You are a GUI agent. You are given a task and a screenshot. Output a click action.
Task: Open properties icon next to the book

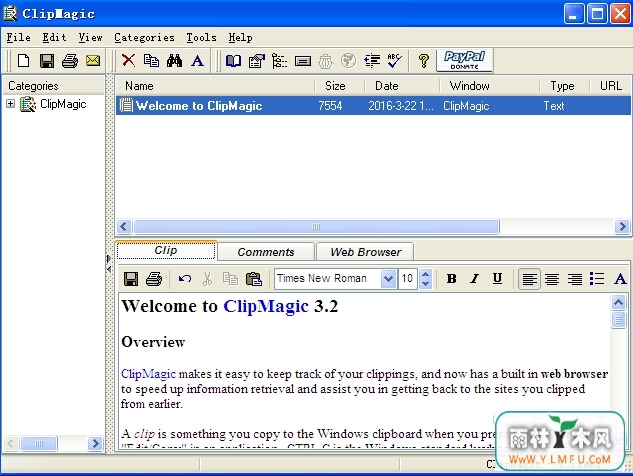[257, 61]
